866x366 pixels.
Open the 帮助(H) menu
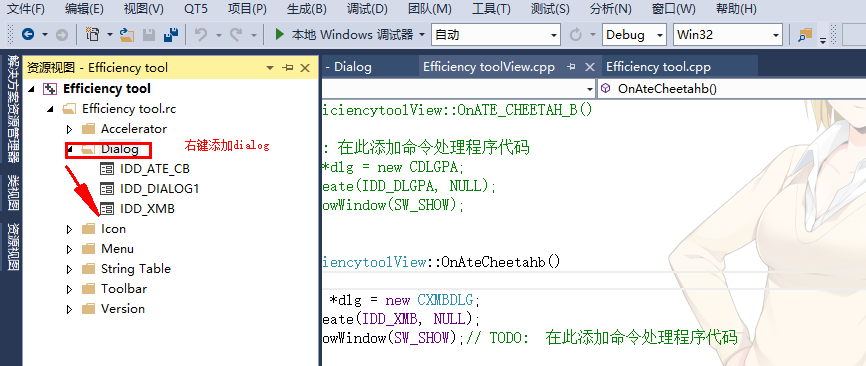click(x=736, y=9)
